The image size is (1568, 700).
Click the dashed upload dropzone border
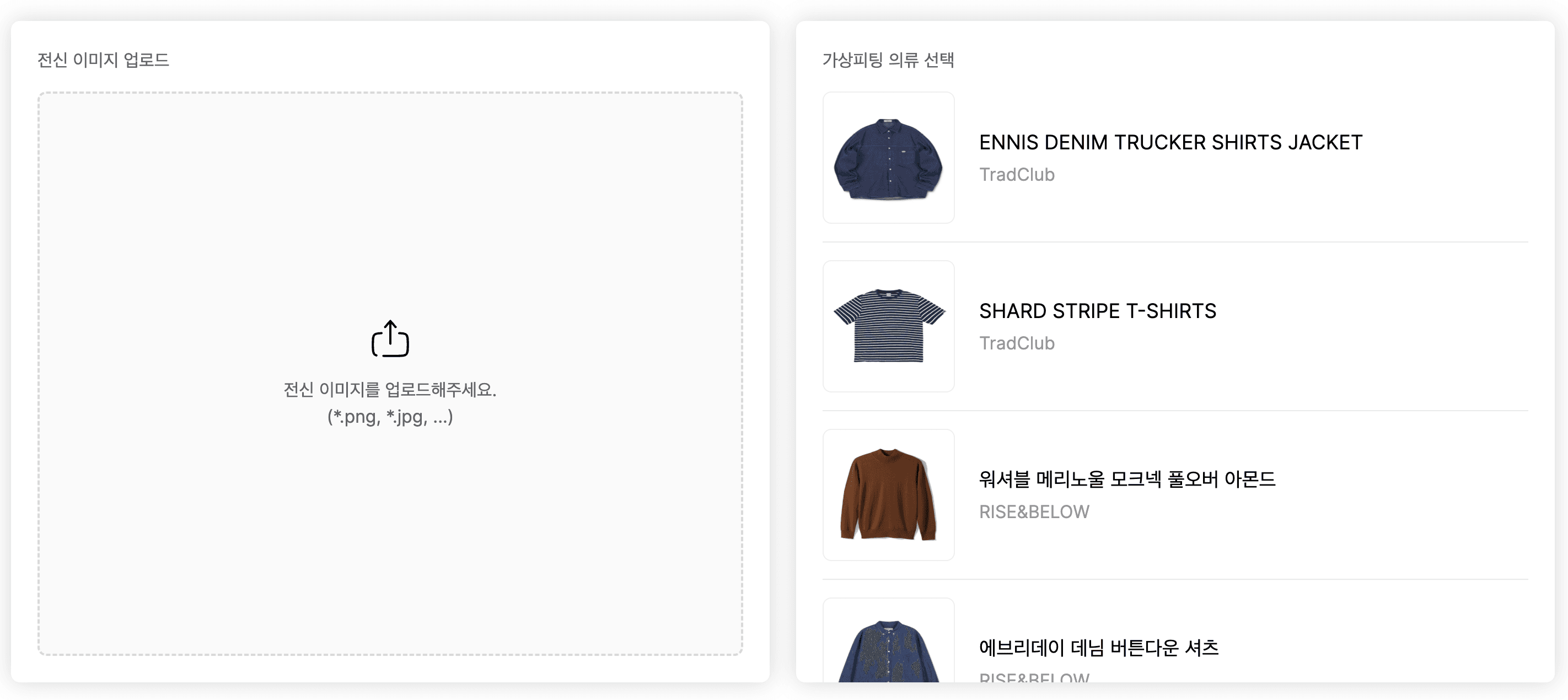point(390,93)
